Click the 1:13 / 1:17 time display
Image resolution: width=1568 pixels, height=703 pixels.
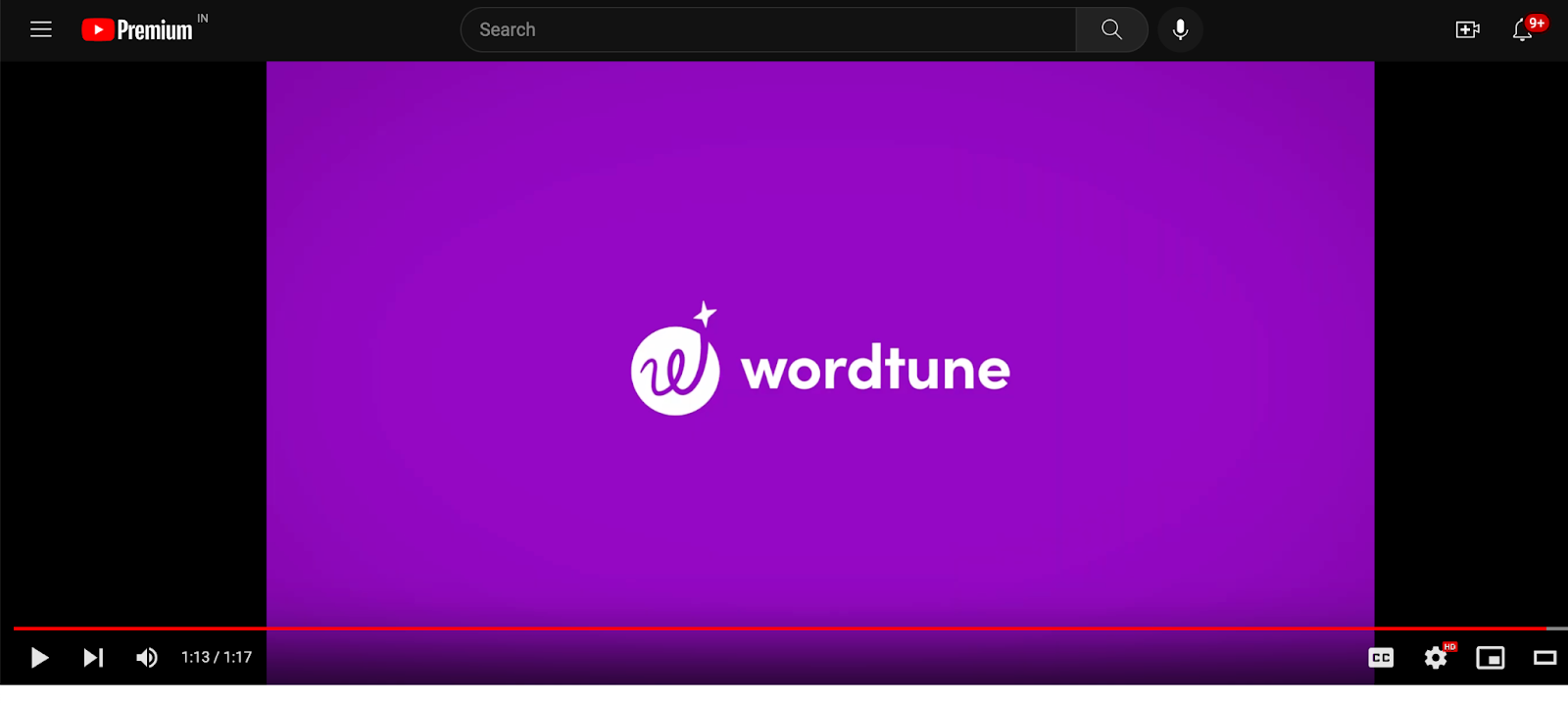(217, 657)
